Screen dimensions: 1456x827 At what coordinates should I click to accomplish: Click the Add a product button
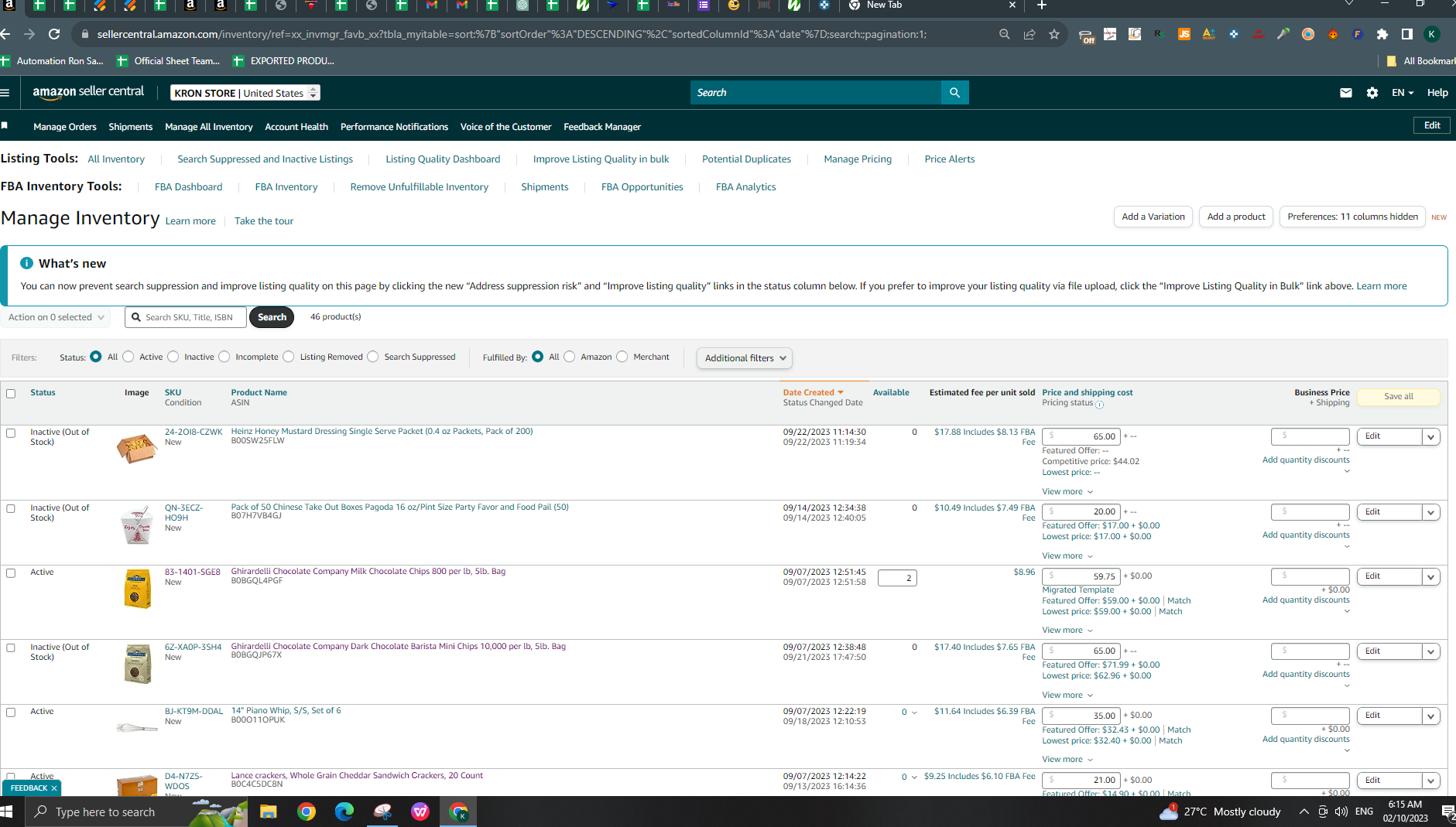tap(1236, 217)
